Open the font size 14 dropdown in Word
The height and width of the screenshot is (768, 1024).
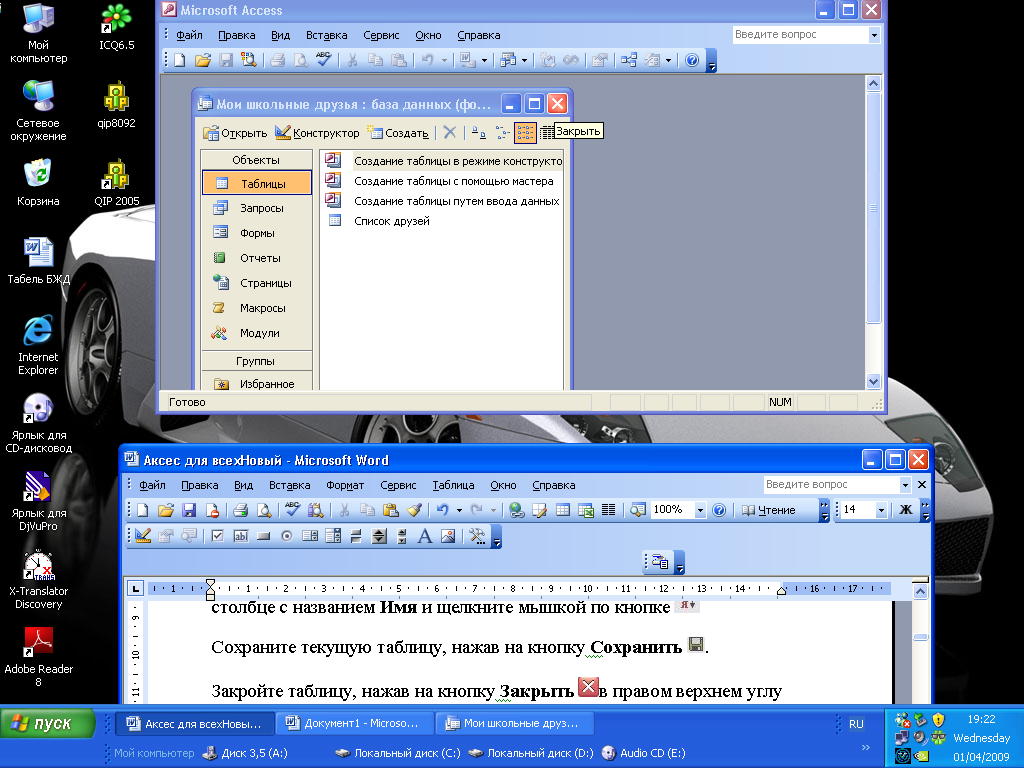click(881, 510)
